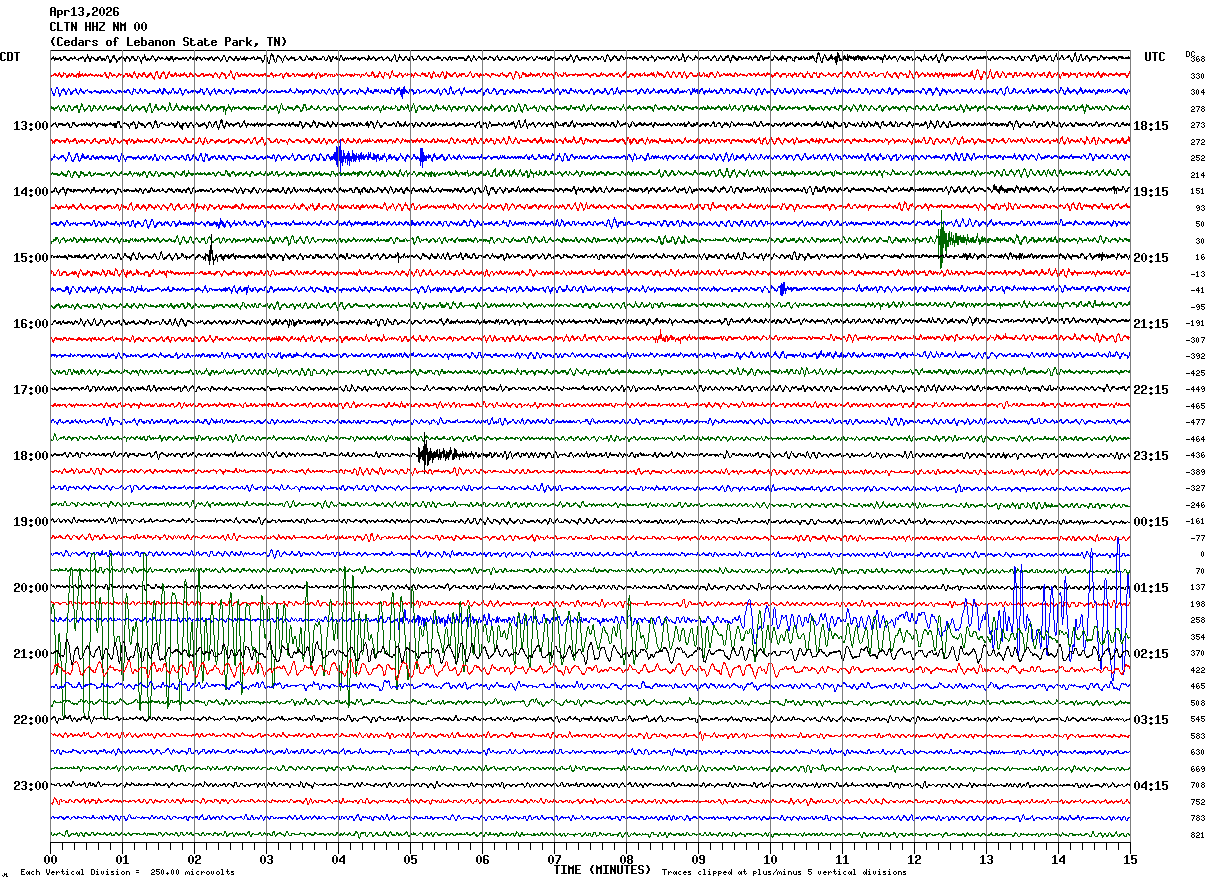
Task: Click the 02:15 UTC time label
Action: pyautogui.click(x=1151, y=654)
